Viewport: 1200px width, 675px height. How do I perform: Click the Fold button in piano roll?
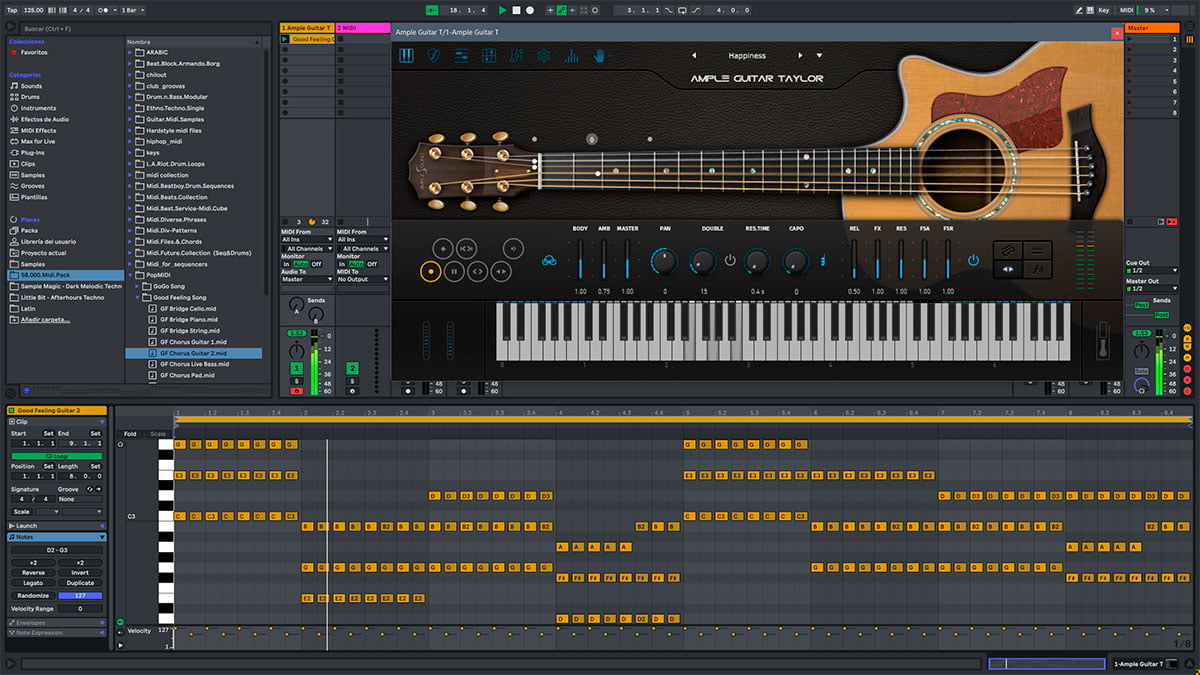(130, 434)
